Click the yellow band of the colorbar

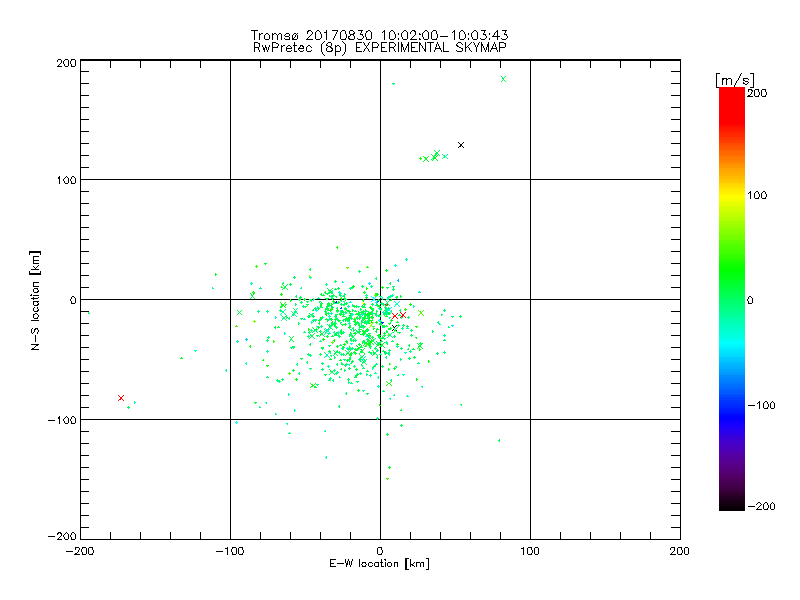[732, 195]
